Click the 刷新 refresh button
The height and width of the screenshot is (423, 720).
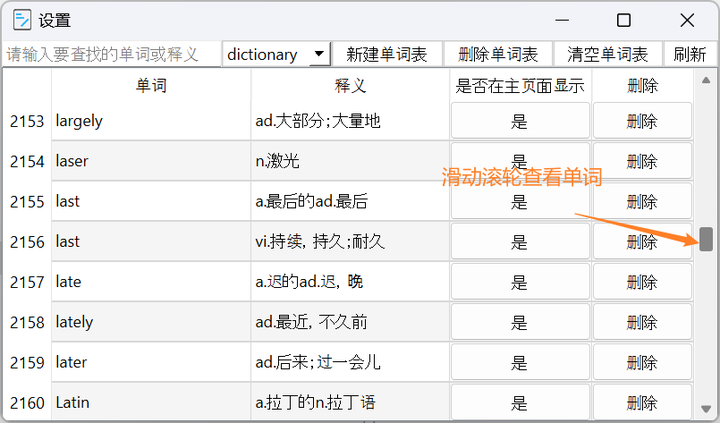pyautogui.click(x=689, y=55)
